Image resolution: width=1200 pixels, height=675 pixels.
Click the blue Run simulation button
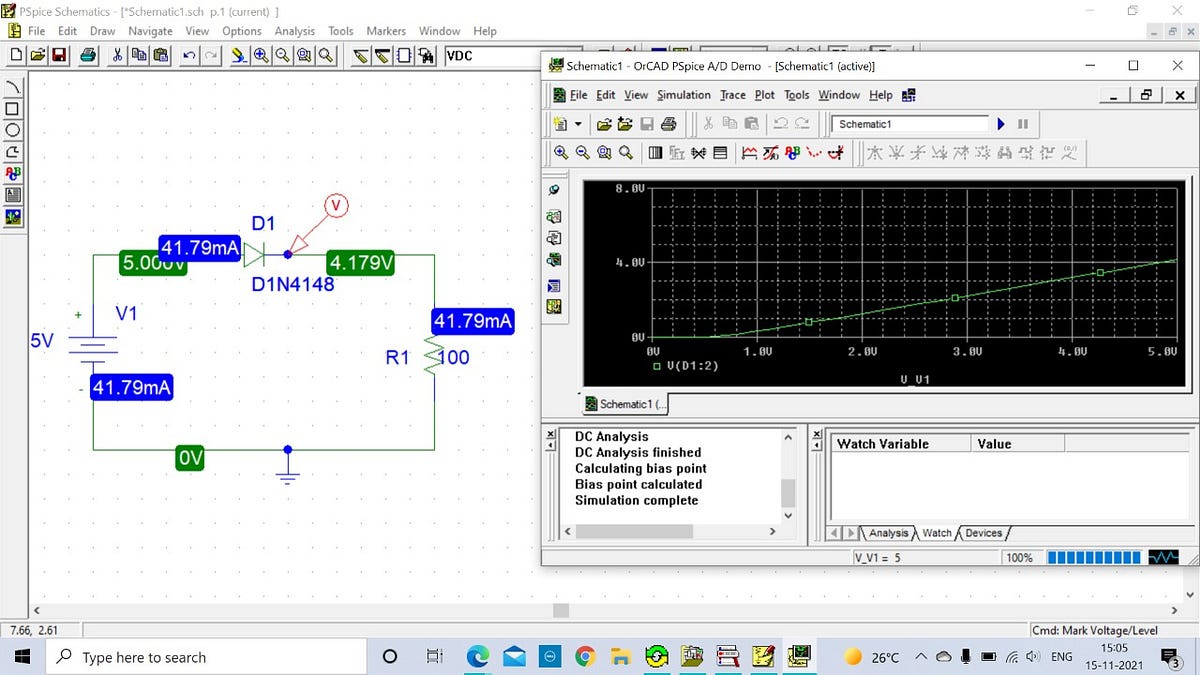[1001, 123]
